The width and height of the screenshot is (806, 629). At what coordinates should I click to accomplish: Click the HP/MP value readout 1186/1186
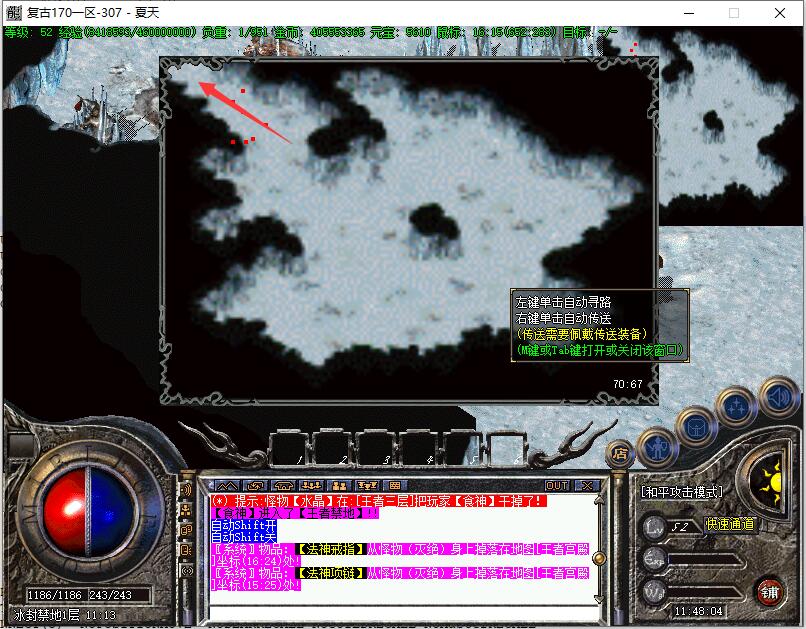(54, 595)
